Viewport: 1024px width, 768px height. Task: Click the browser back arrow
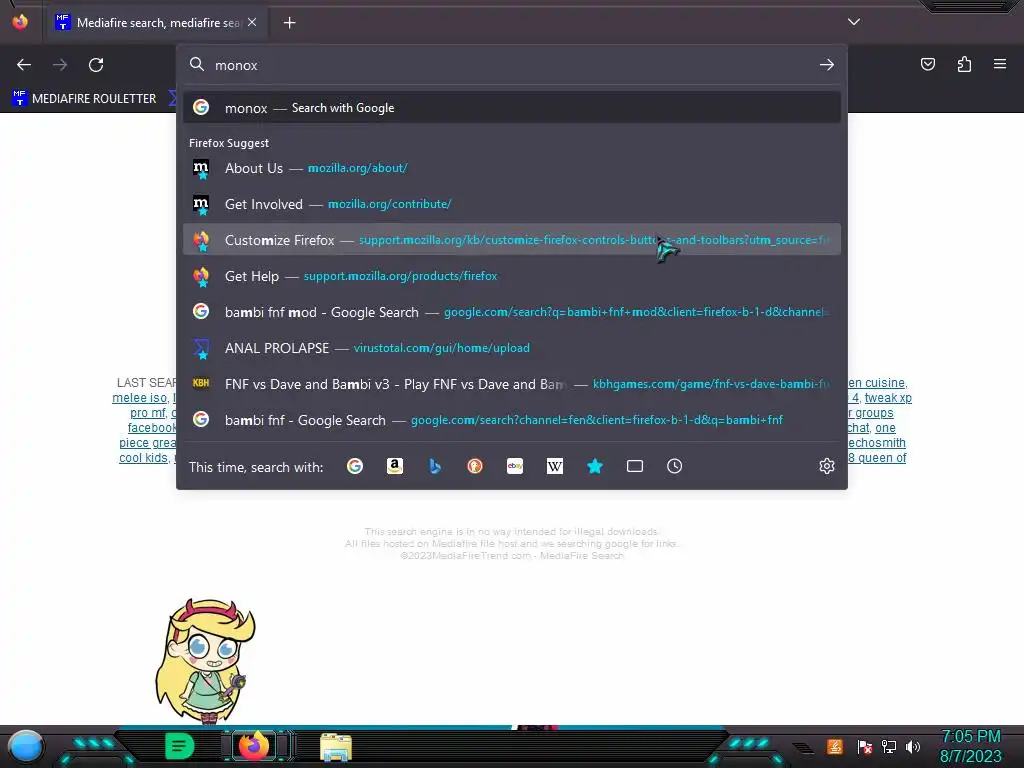[24, 65]
